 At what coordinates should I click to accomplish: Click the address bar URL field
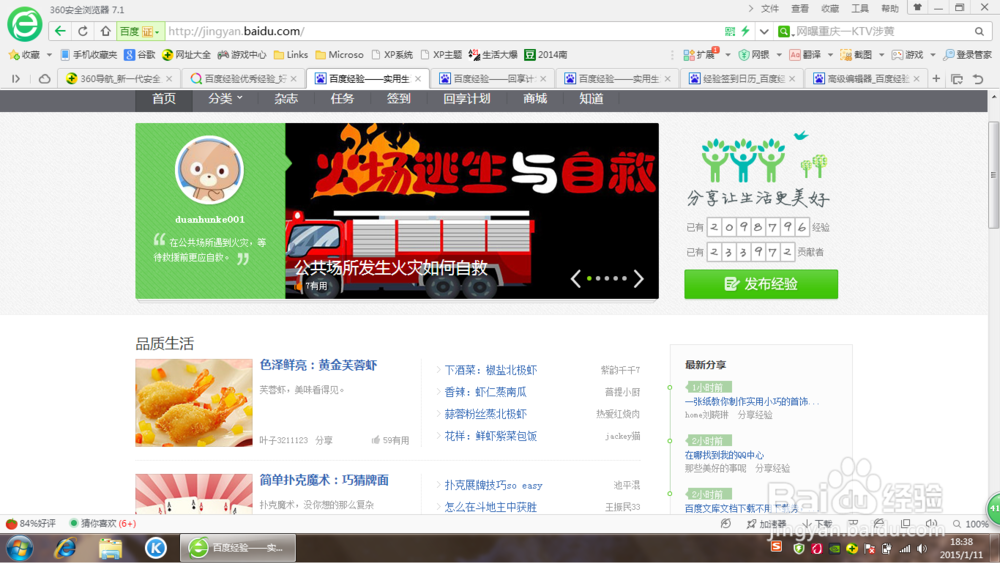pos(443,31)
